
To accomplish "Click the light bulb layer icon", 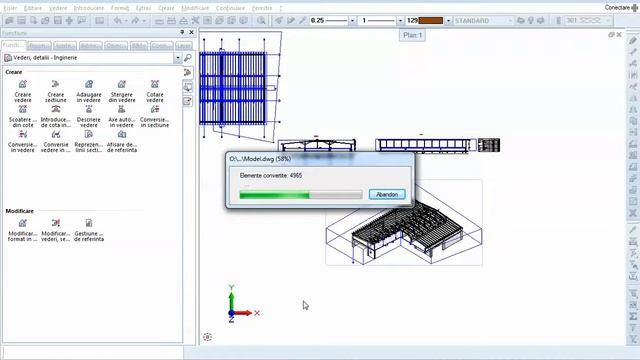I will click(531, 20).
